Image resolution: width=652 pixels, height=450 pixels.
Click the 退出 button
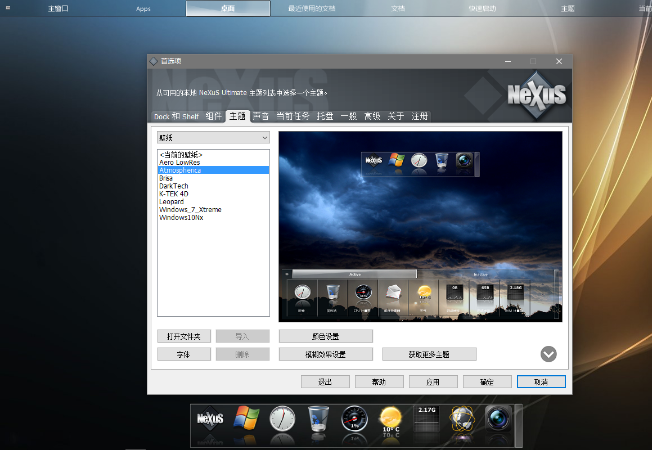coord(325,382)
